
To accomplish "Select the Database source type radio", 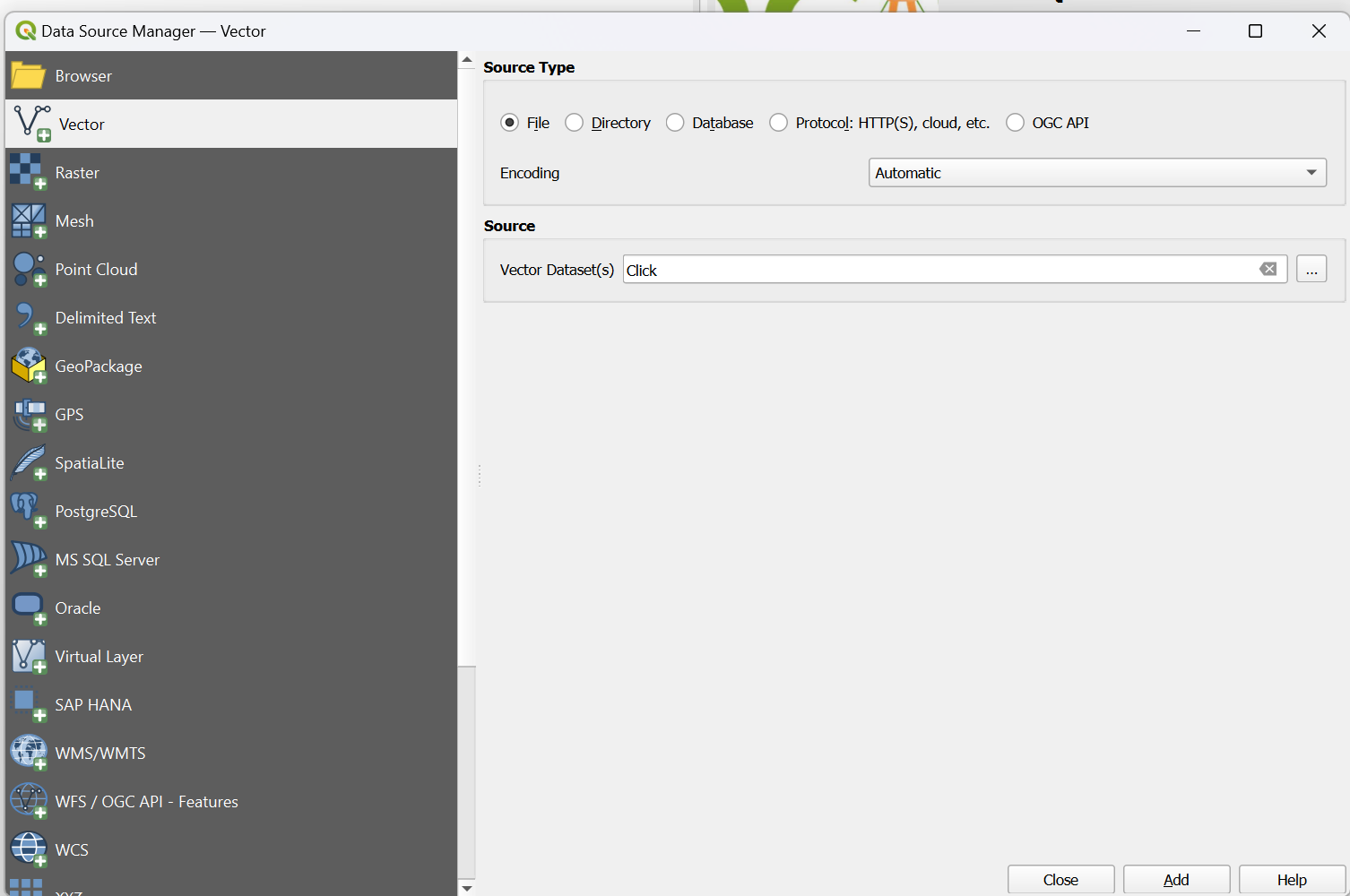I will [675, 123].
